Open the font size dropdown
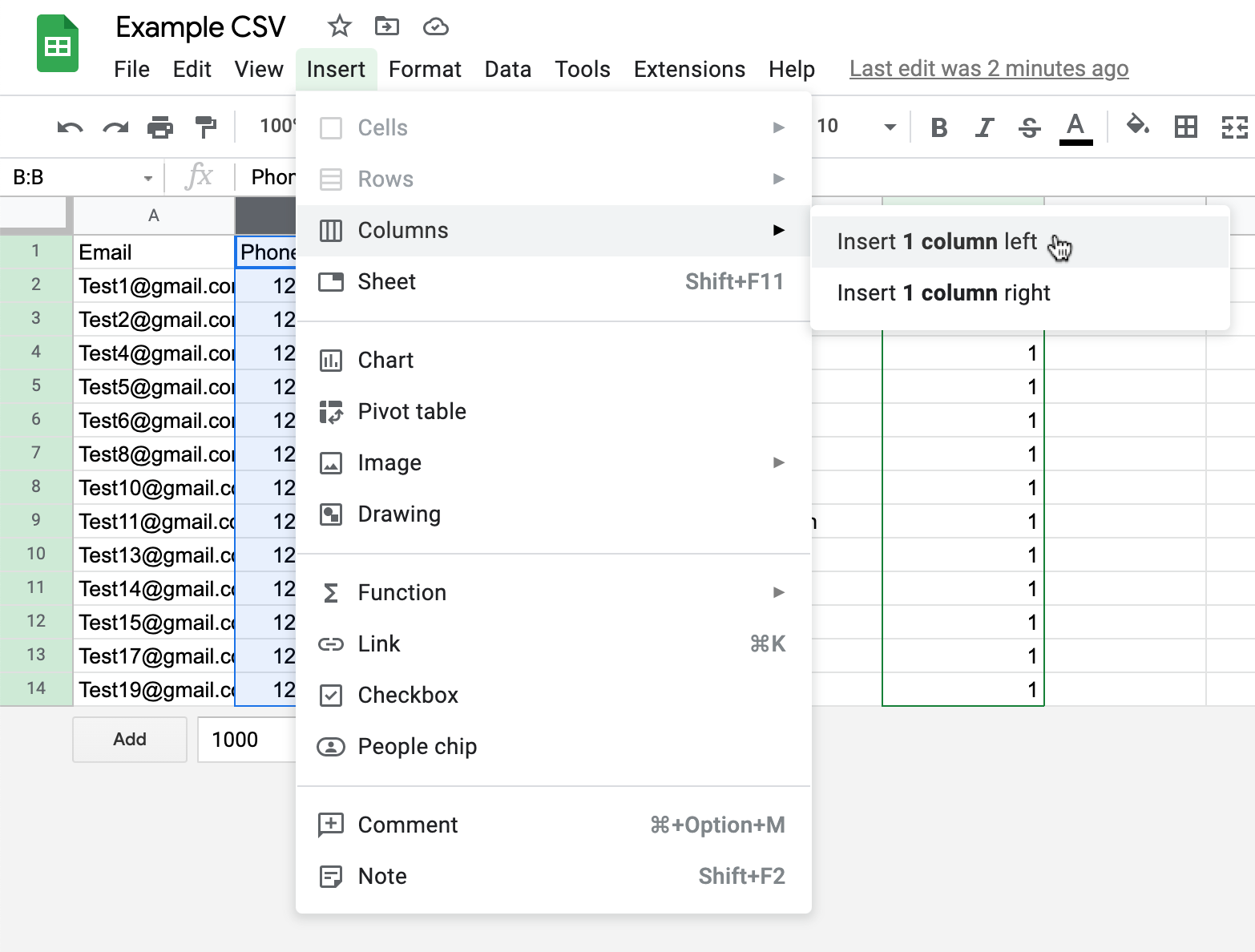This screenshot has width=1255, height=952. click(888, 126)
